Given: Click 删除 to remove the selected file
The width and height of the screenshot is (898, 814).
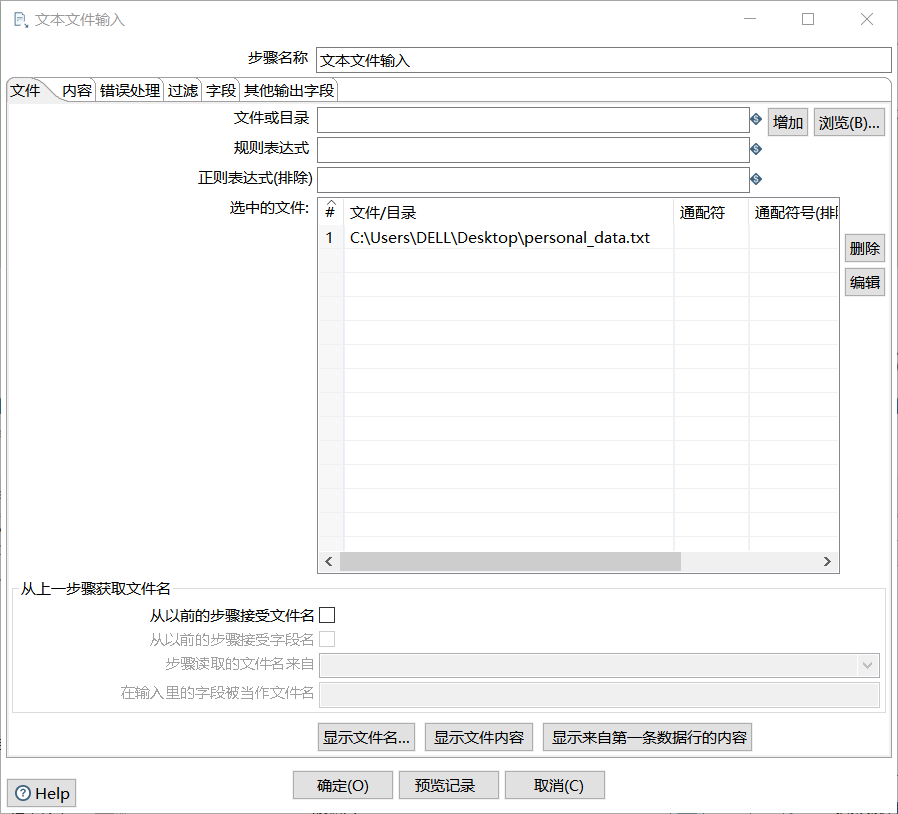Looking at the screenshot, I should point(864,247).
